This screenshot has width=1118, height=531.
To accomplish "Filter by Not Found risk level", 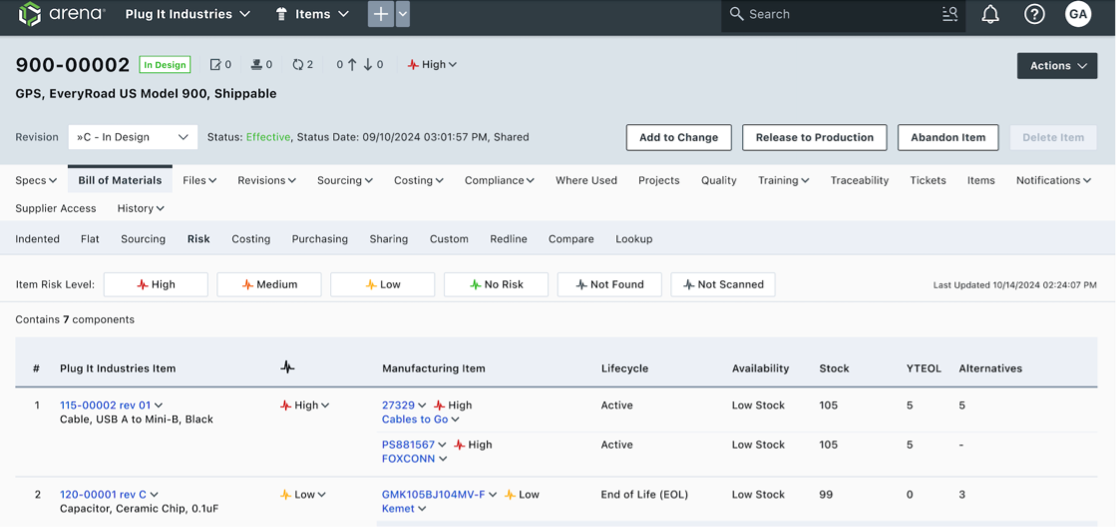I will click(609, 284).
